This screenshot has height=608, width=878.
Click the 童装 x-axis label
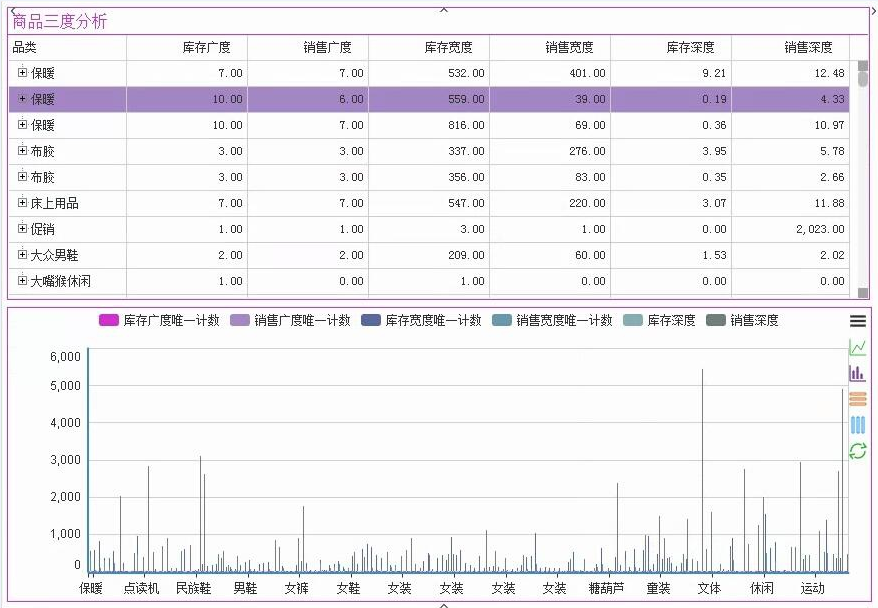click(x=658, y=588)
